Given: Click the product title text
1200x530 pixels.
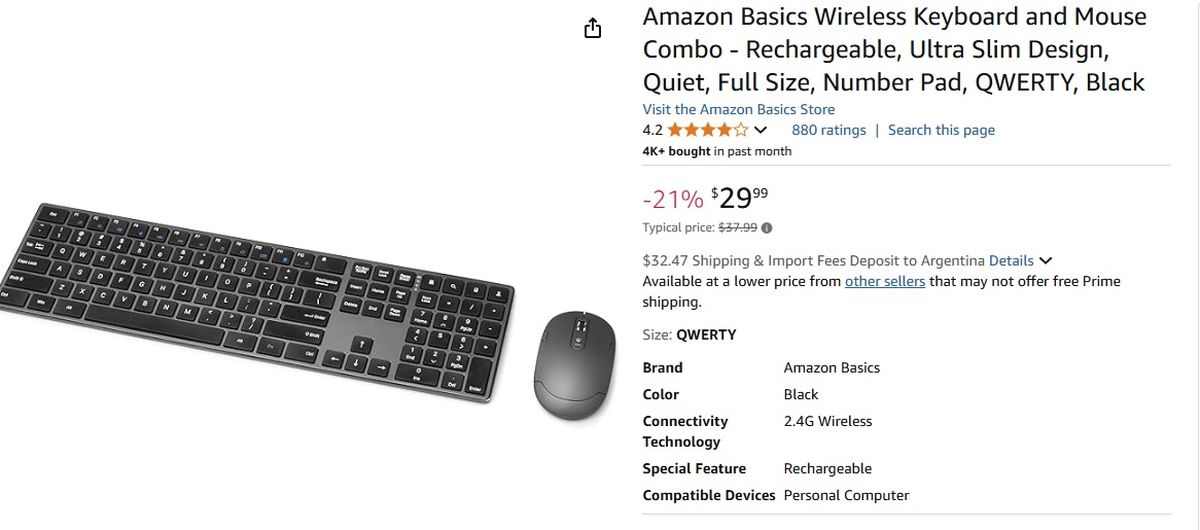Looking at the screenshot, I should (894, 49).
